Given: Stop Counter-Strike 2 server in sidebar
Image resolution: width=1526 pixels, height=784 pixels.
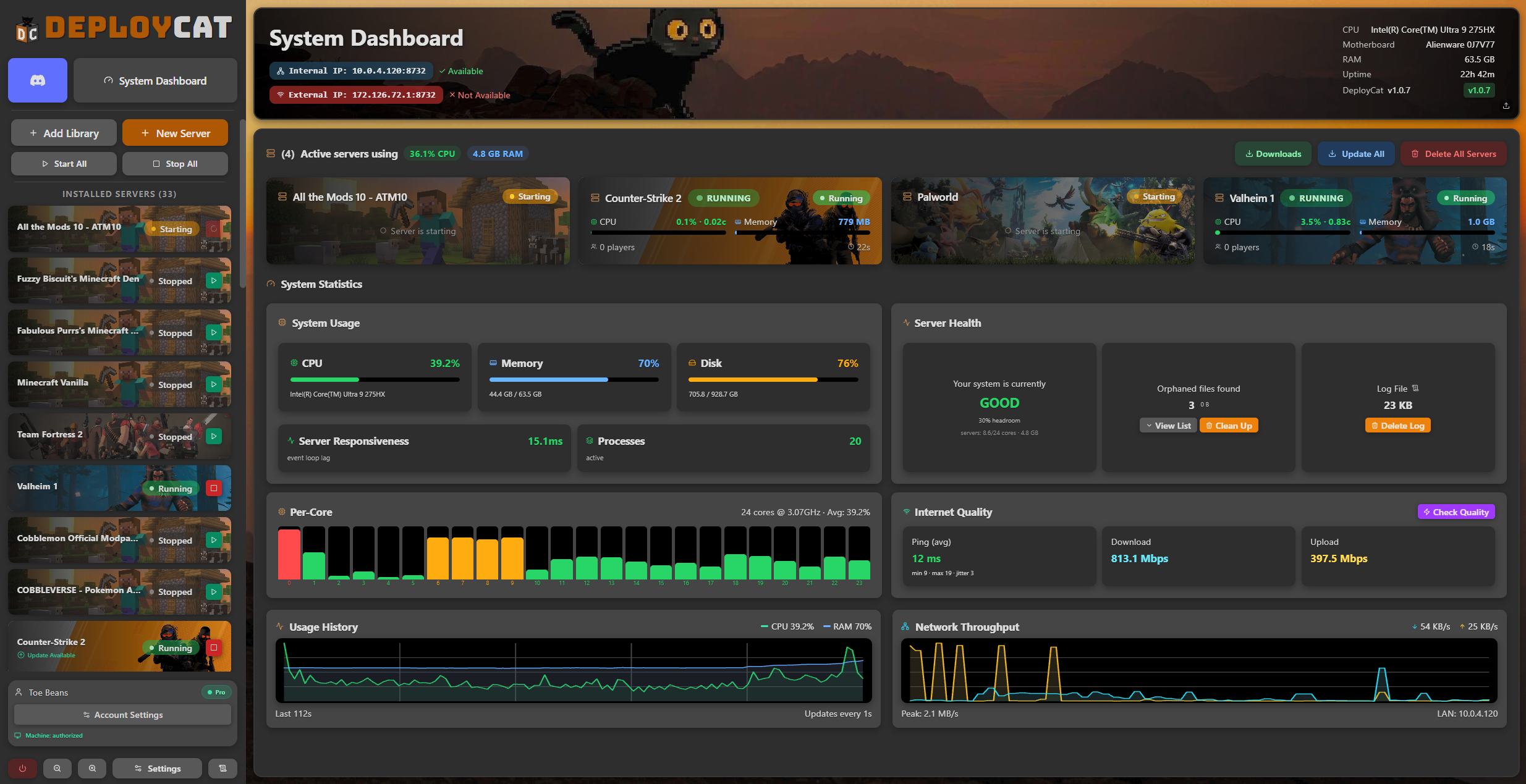Looking at the screenshot, I should pos(214,647).
